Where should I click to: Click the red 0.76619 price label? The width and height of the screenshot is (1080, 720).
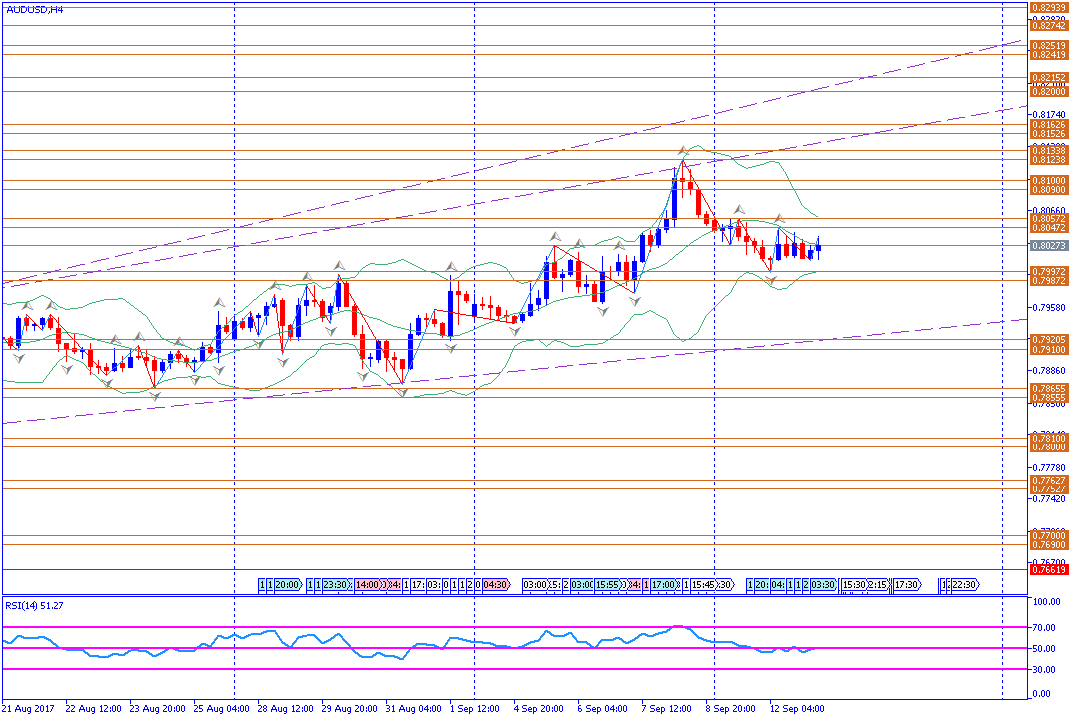click(1048, 569)
